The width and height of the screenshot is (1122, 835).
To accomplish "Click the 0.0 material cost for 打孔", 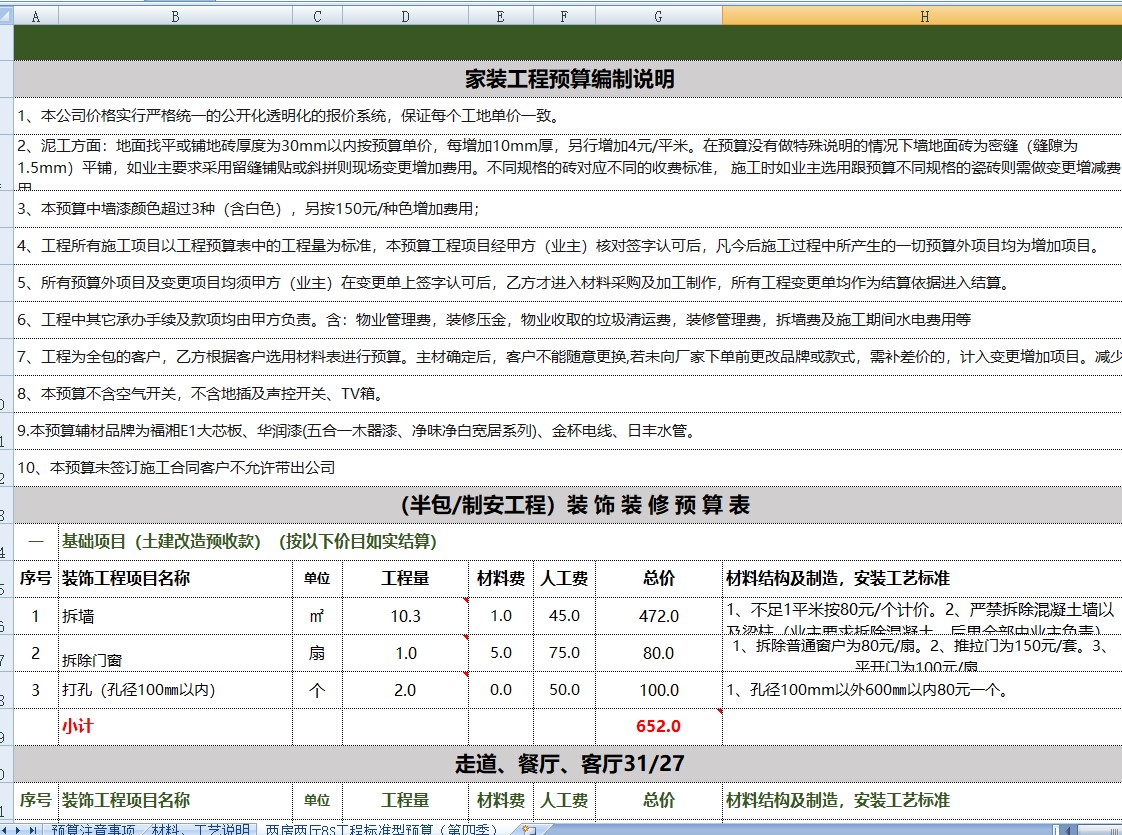I will (501, 690).
